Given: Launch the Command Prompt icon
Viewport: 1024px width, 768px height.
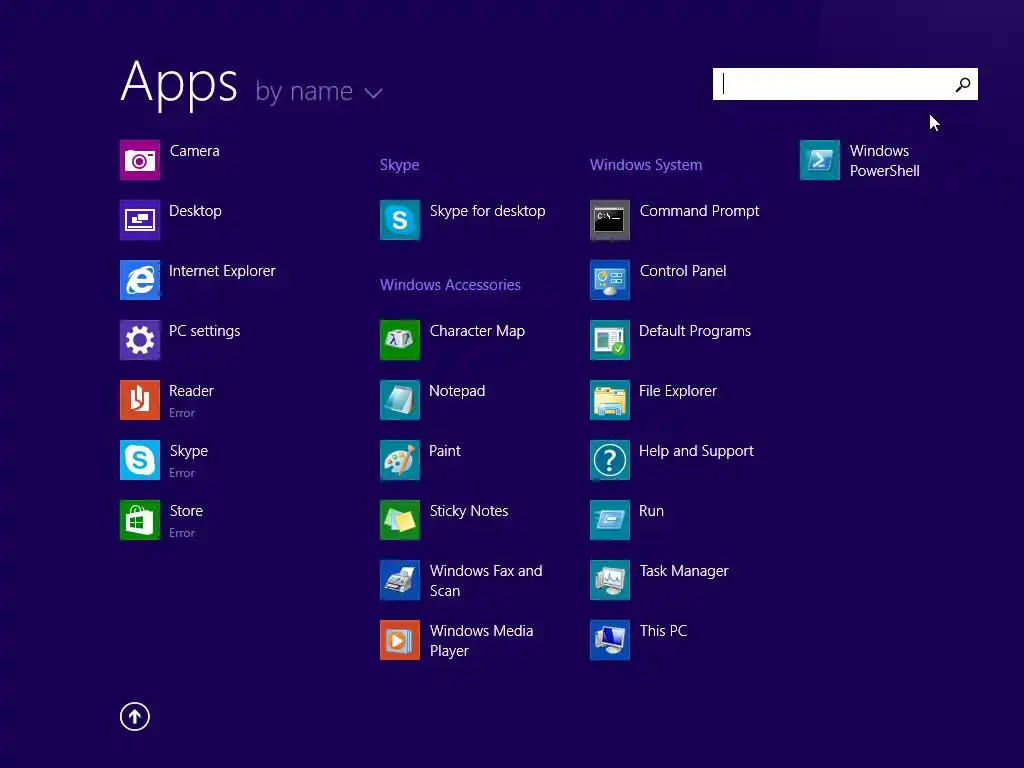Looking at the screenshot, I should 610,219.
